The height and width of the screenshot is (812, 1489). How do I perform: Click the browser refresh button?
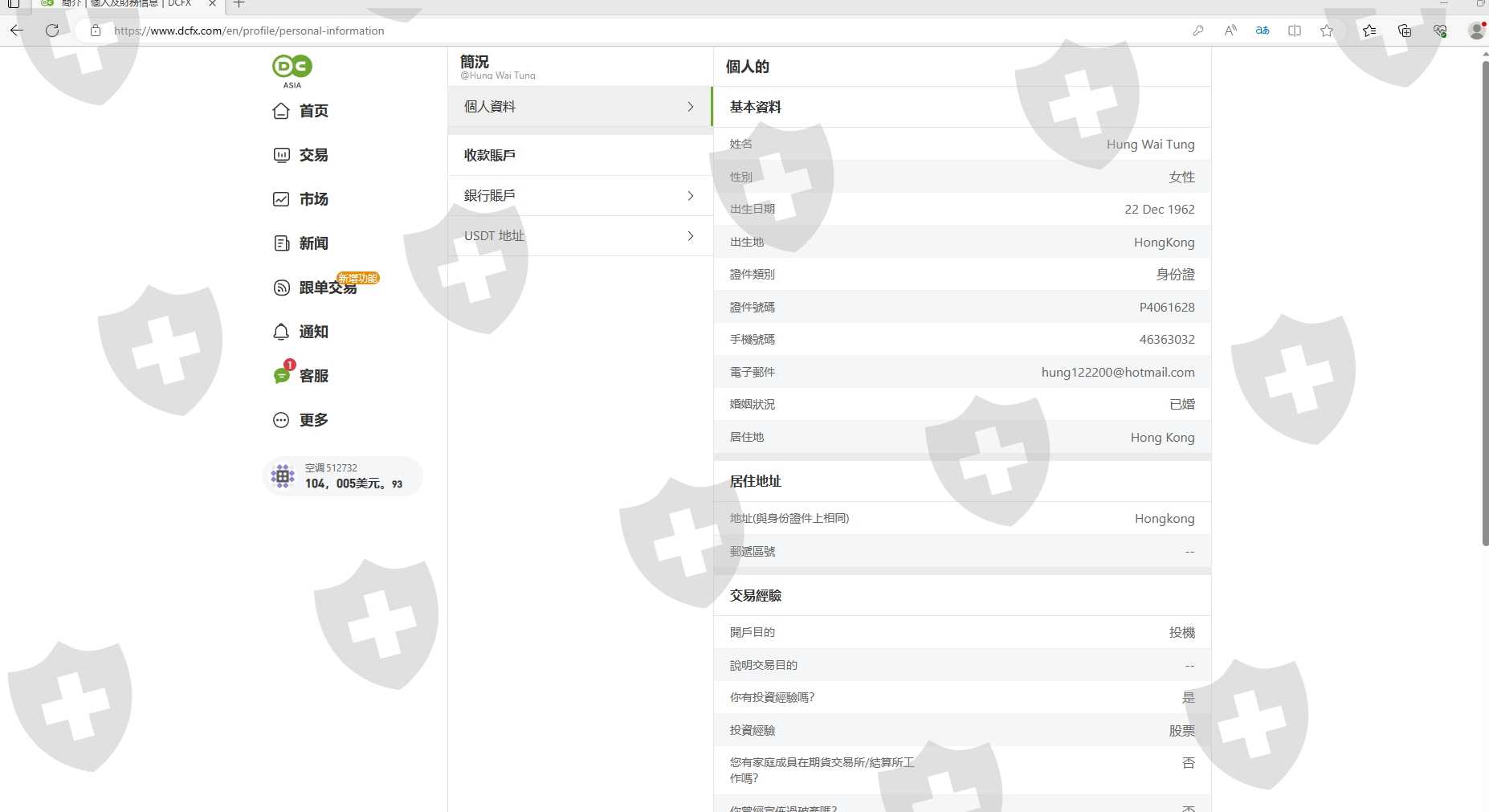(52, 31)
